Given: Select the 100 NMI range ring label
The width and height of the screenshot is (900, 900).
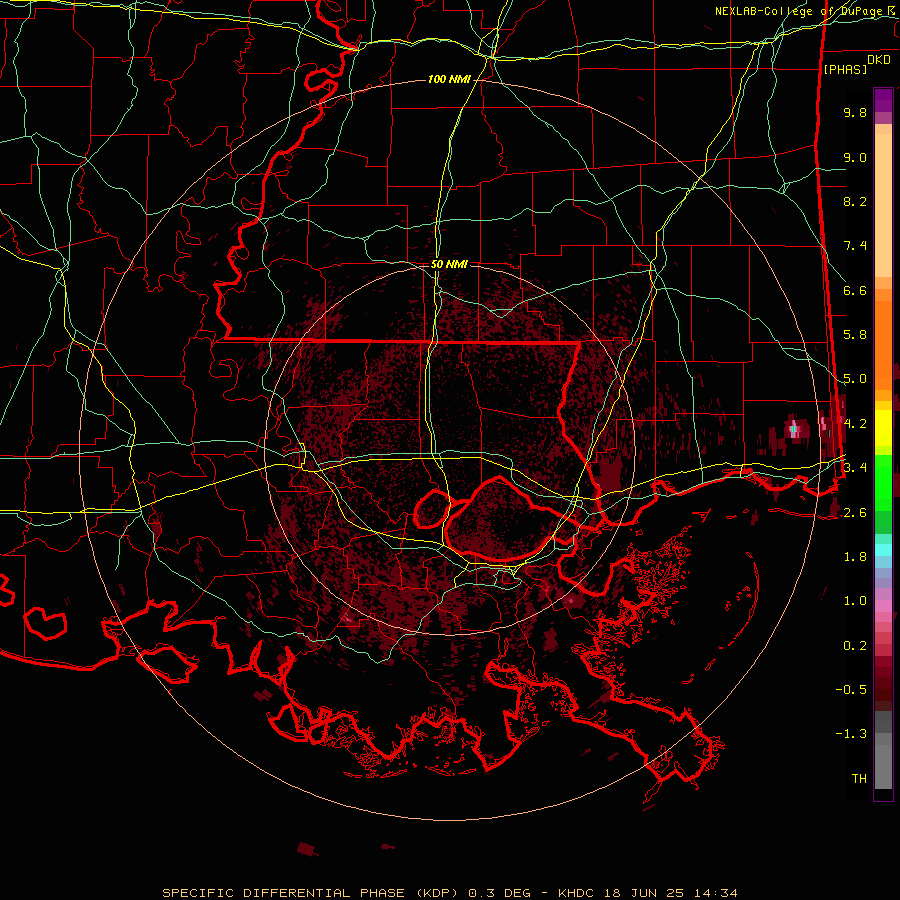Looking at the screenshot, I should (449, 79).
